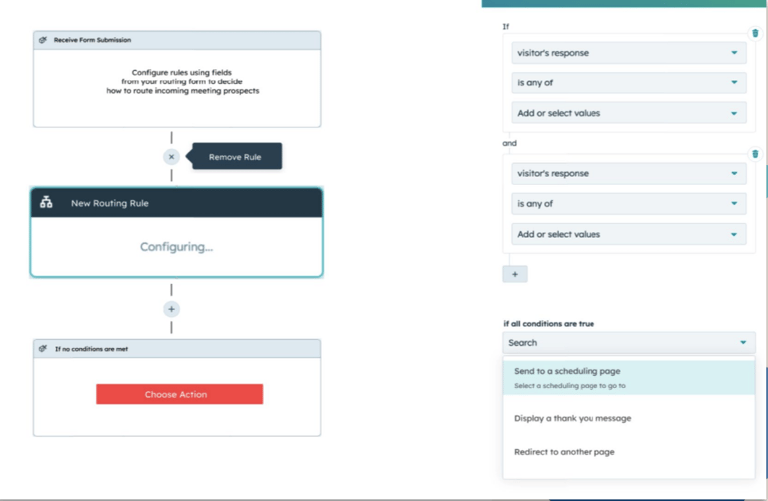Select Send to a scheduling page option
The image size is (768, 501).
pos(629,378)
